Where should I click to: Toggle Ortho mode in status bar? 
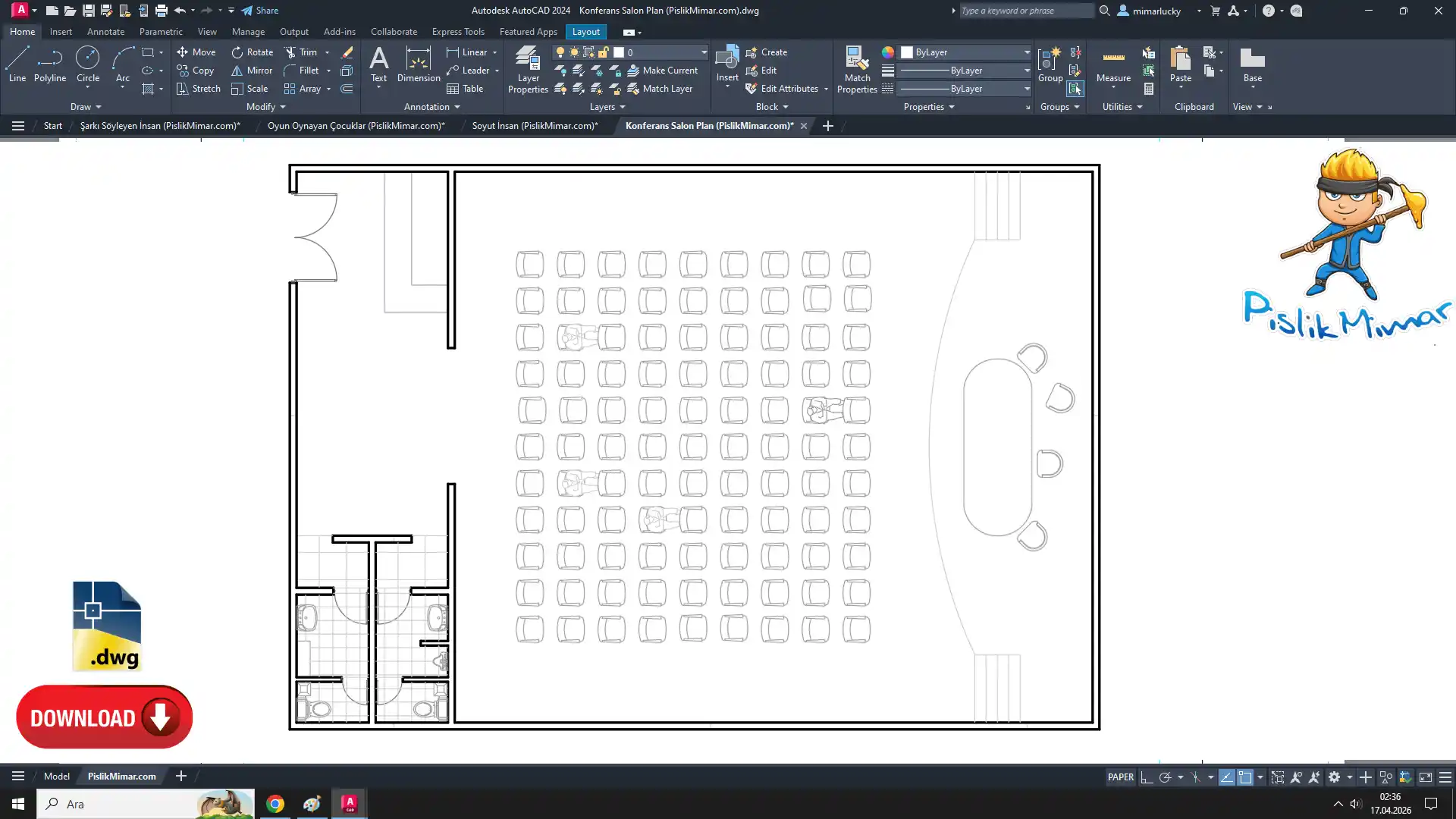coord(1147,777)
